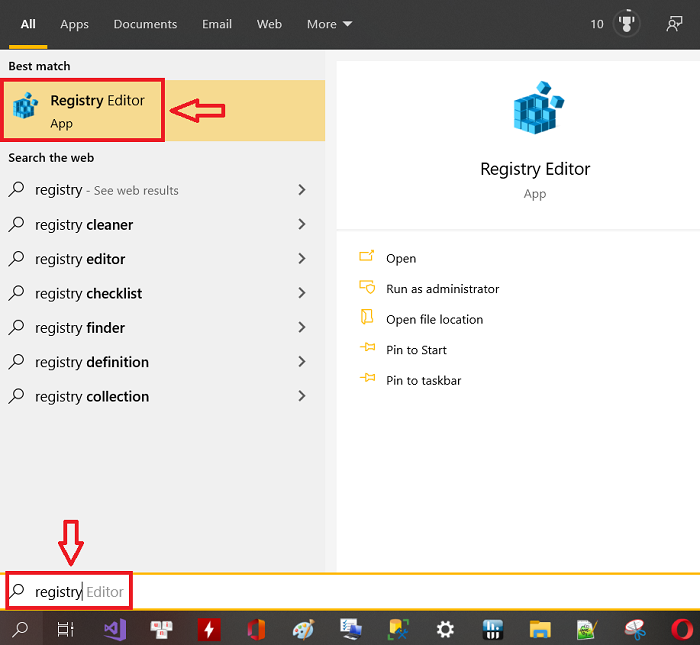Choose Pin to taskbar
Image resolution: width=700 pixels, height=645 pixels.
point(423,380)
